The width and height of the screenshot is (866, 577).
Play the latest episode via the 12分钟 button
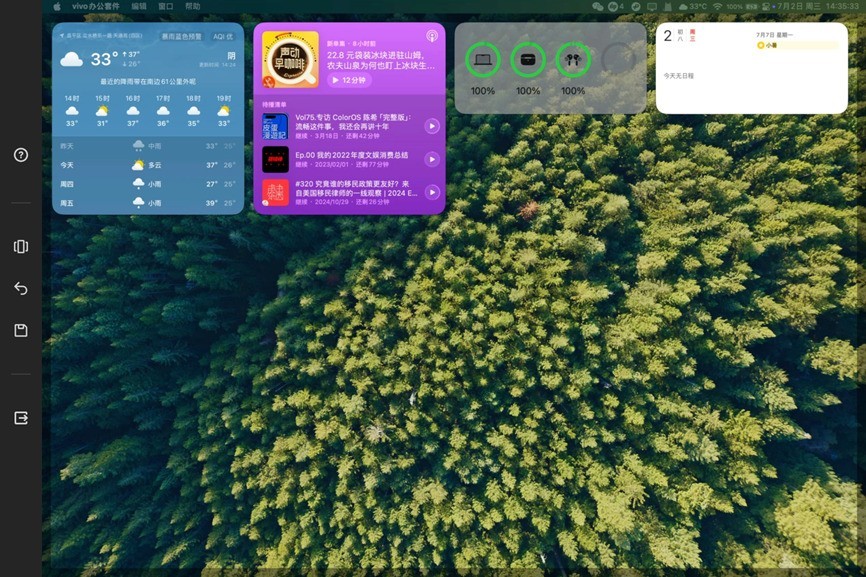point(348,80)
